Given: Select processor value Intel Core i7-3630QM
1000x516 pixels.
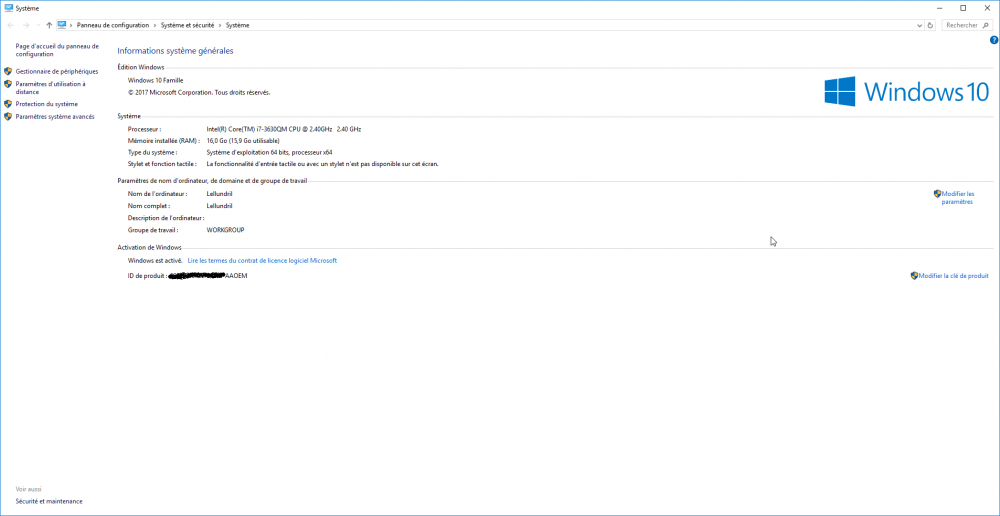Looking at the screenshot, I should (x=284, y=129).
